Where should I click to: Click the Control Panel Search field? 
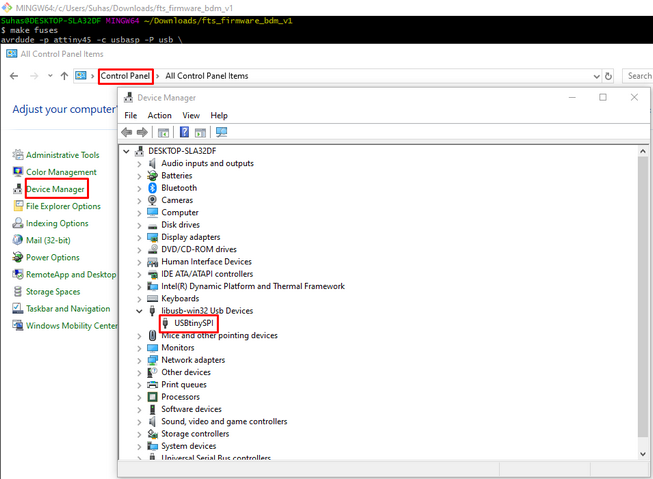click(638, 76)
